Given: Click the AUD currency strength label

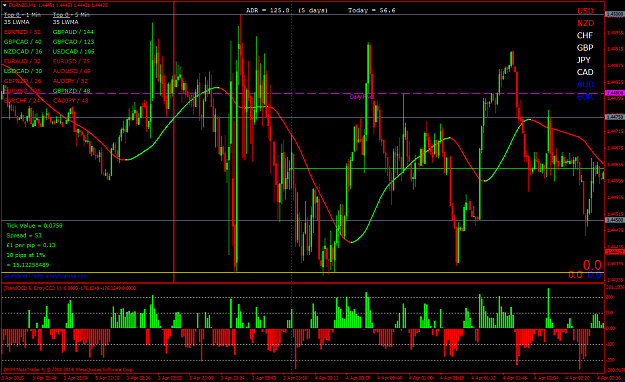Looking at the screenshot, I should 585,85.
